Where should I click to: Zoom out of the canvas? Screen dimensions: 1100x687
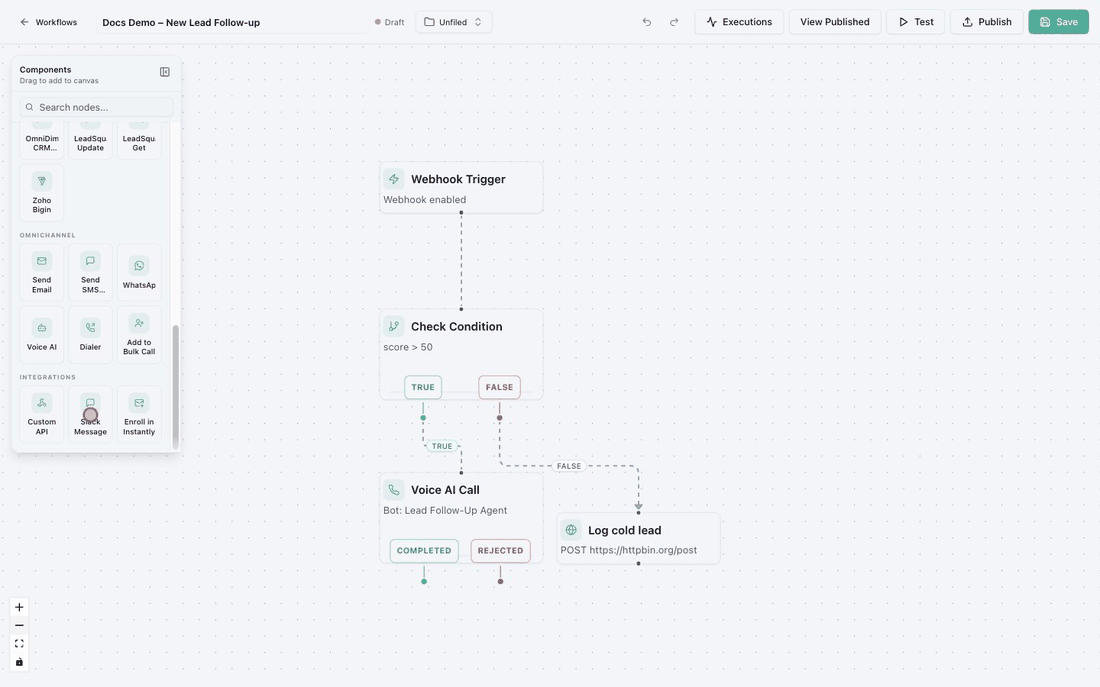(19, 625)
